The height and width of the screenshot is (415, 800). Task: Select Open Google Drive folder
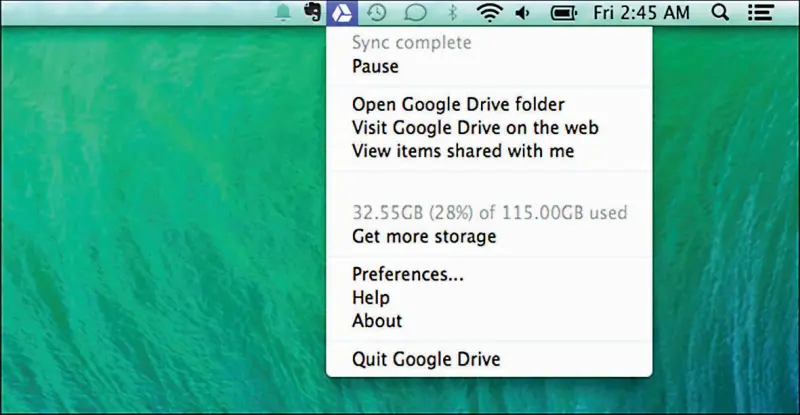[x=458, y=104]
